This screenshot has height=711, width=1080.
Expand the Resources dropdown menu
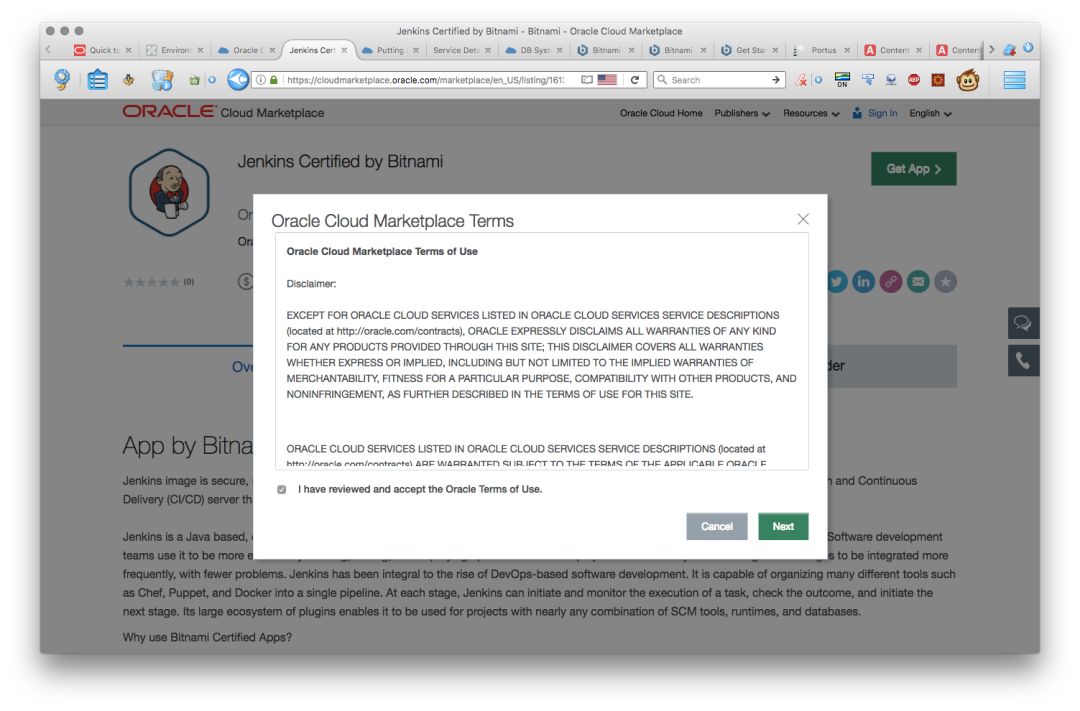811,113
